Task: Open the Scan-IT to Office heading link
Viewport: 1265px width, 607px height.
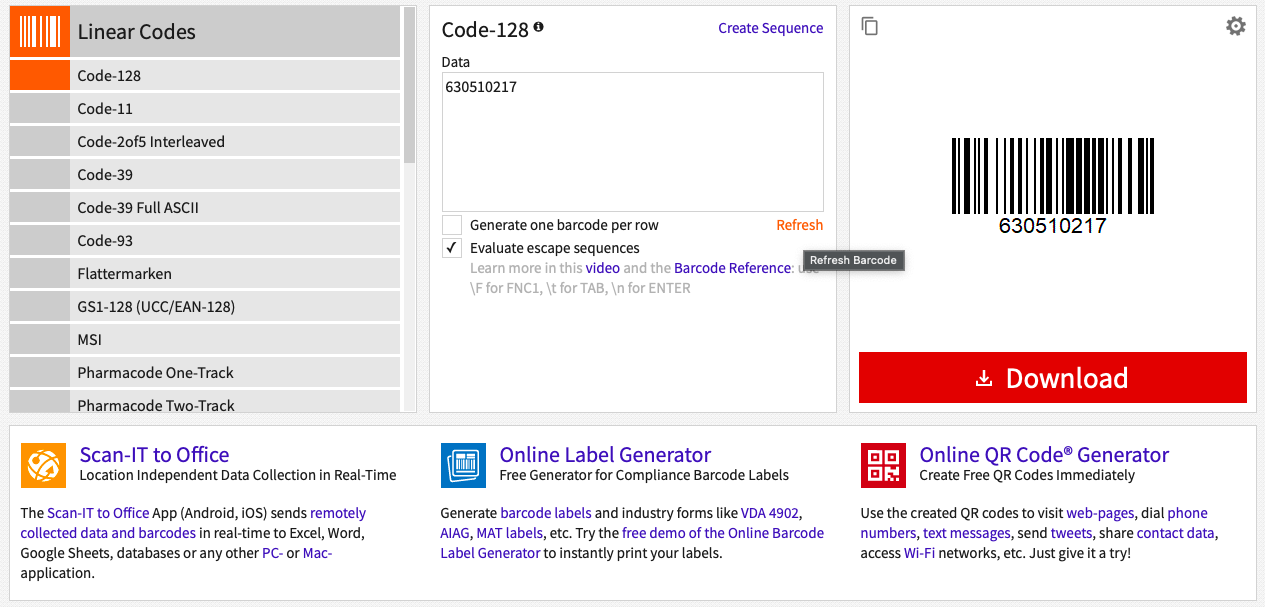Action: pos(155,455)
